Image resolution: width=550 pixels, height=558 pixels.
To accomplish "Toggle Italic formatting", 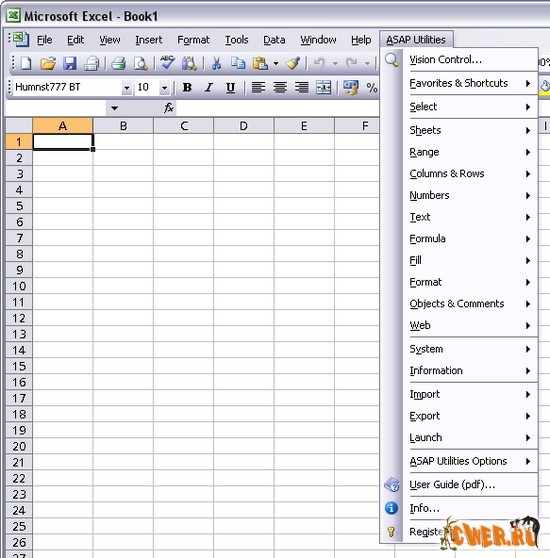I will tap(209, 87).
